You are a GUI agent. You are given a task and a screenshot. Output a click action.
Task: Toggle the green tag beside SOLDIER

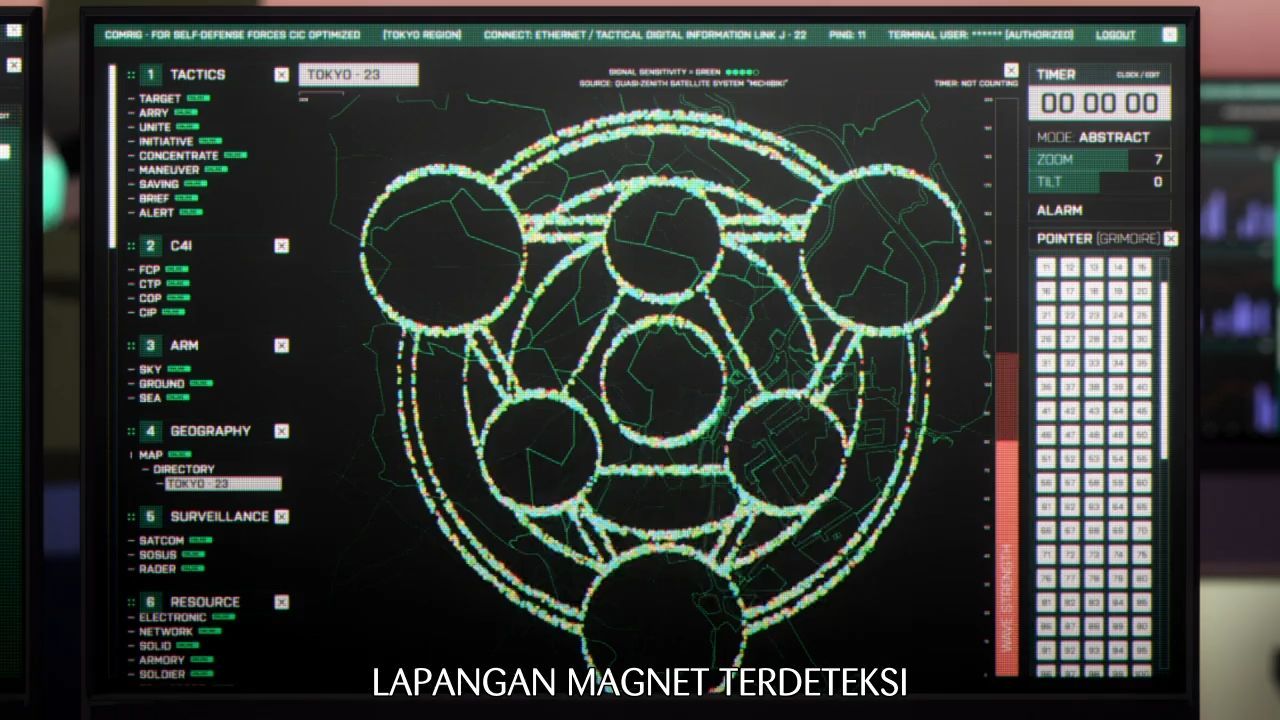click(x=202, y=674)
